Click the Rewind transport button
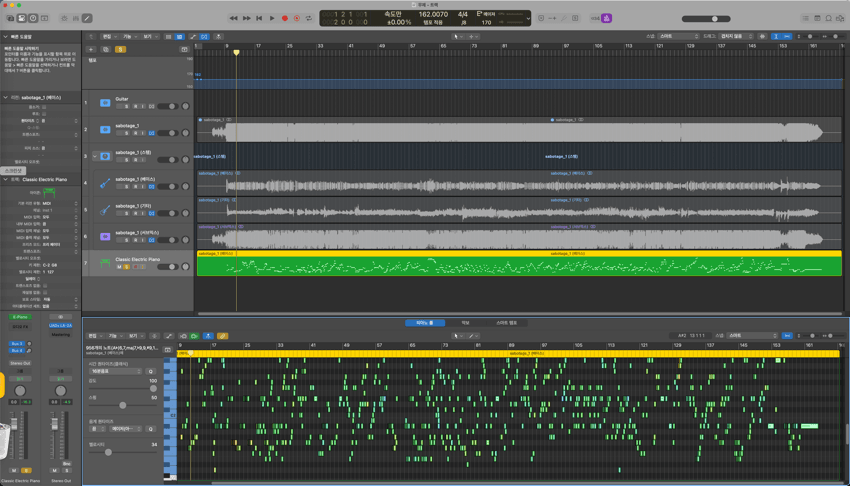Image resolution: width=850 pixels, height=486 pixels. tap(234, 18)
